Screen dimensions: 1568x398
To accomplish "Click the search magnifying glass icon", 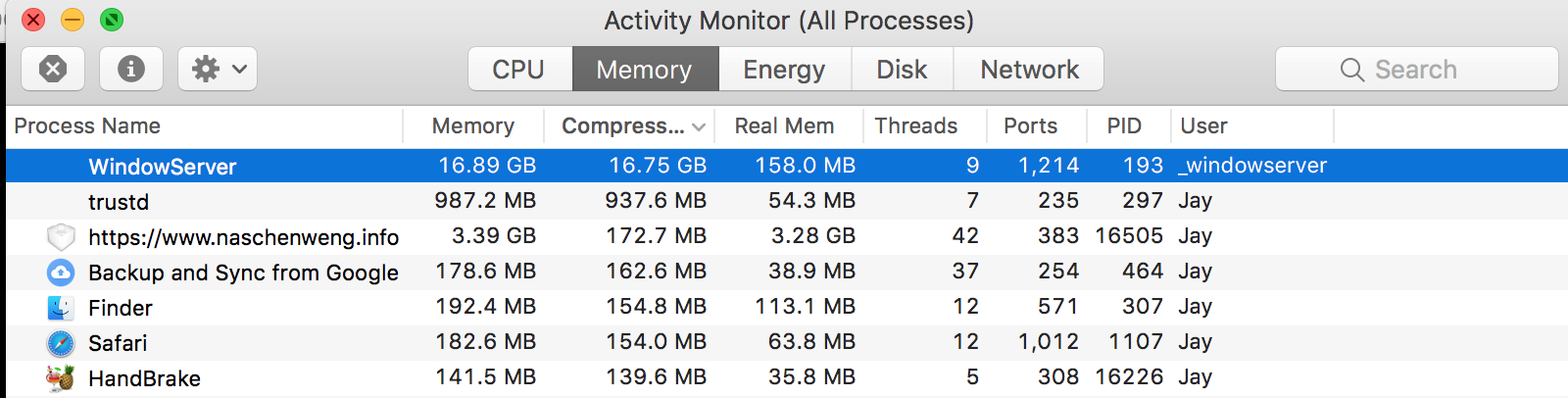I will pos(1352,70).
